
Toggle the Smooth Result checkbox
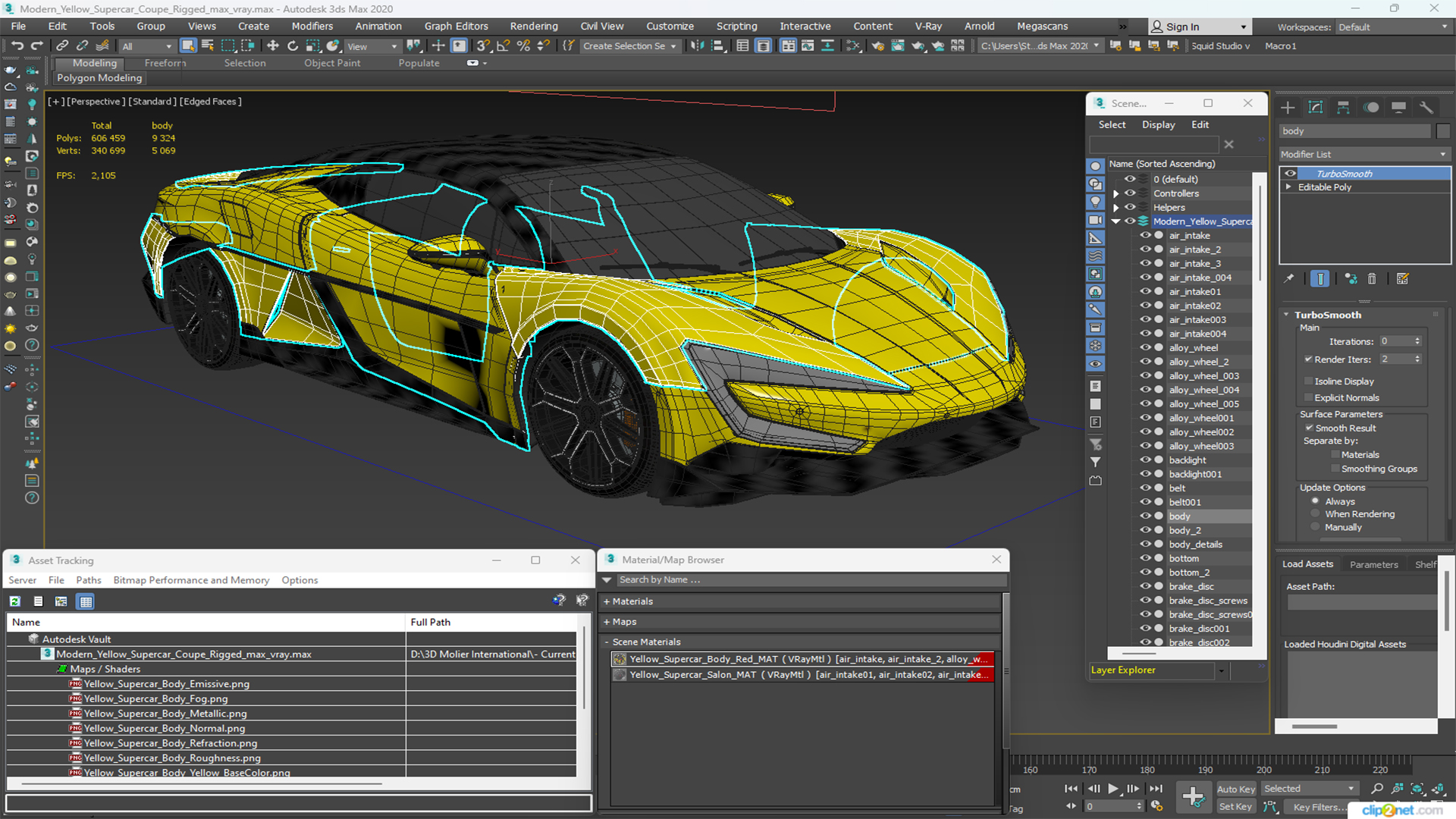[1309, 428]
